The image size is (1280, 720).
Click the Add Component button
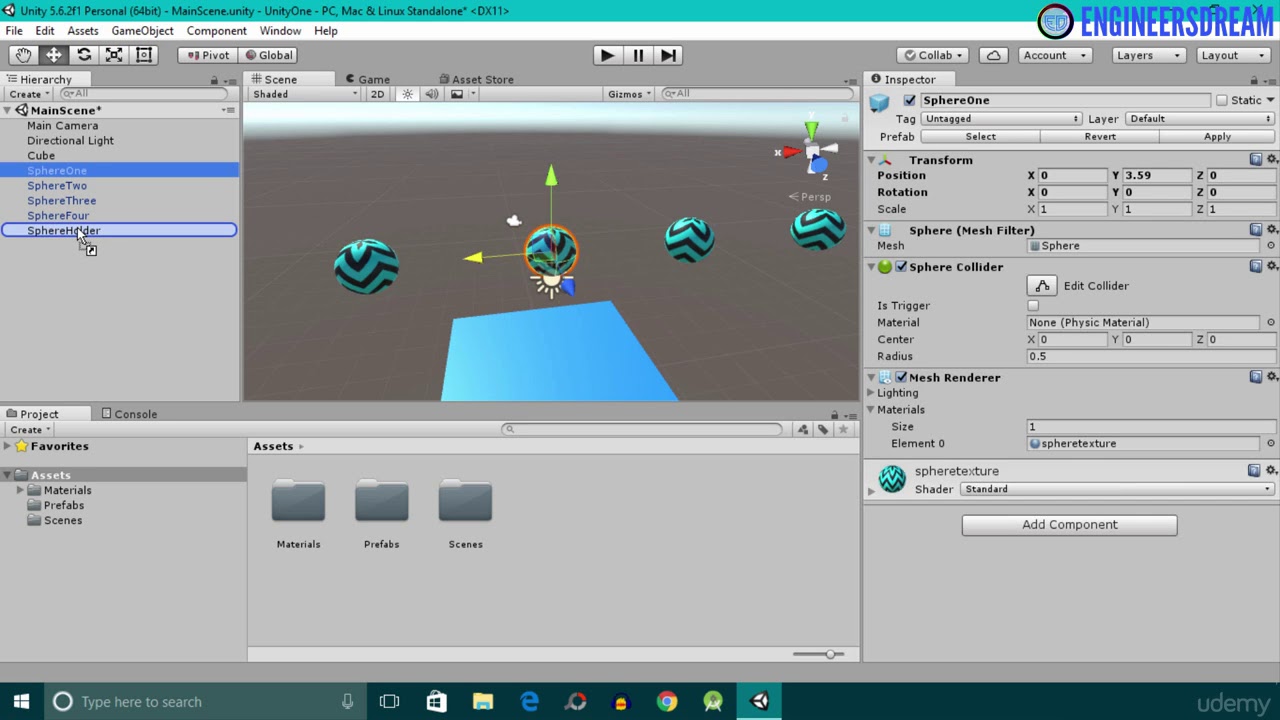[1069, 525]
